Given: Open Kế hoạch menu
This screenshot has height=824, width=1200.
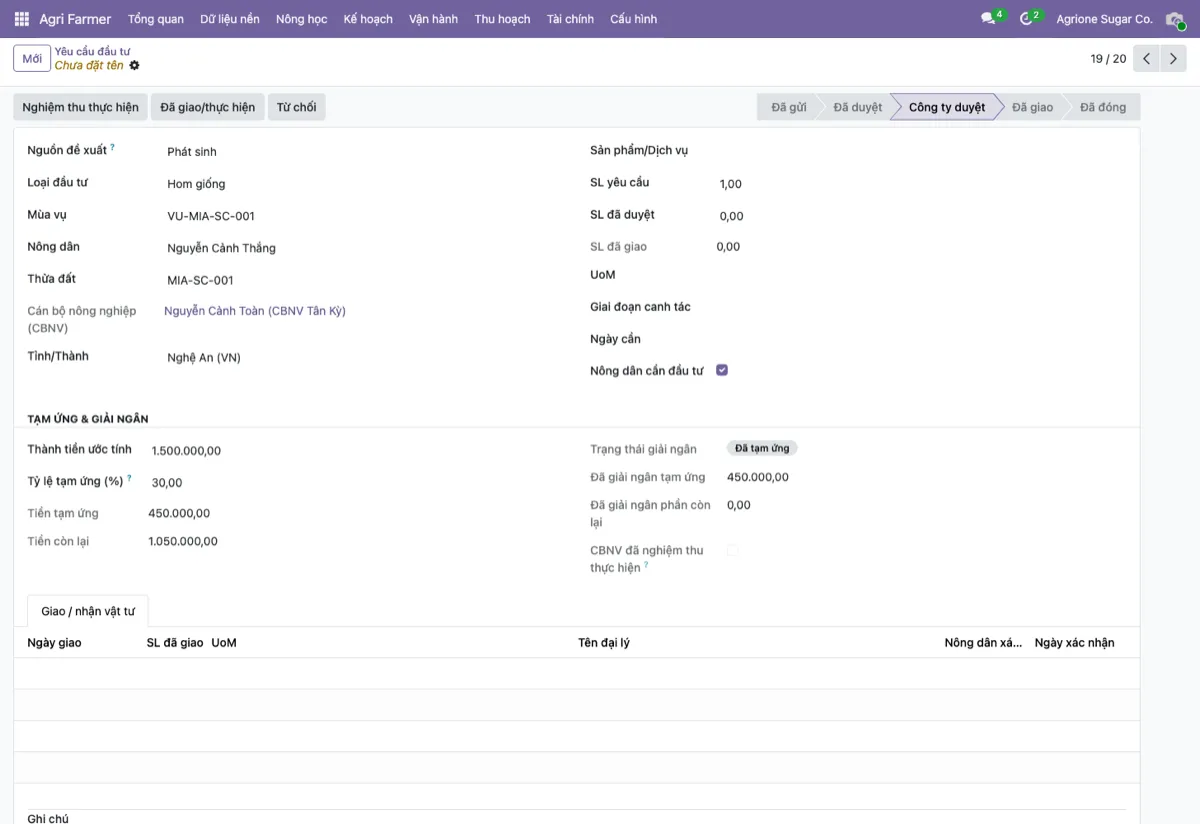Looking at the screenshot, I should click(368, 19).
